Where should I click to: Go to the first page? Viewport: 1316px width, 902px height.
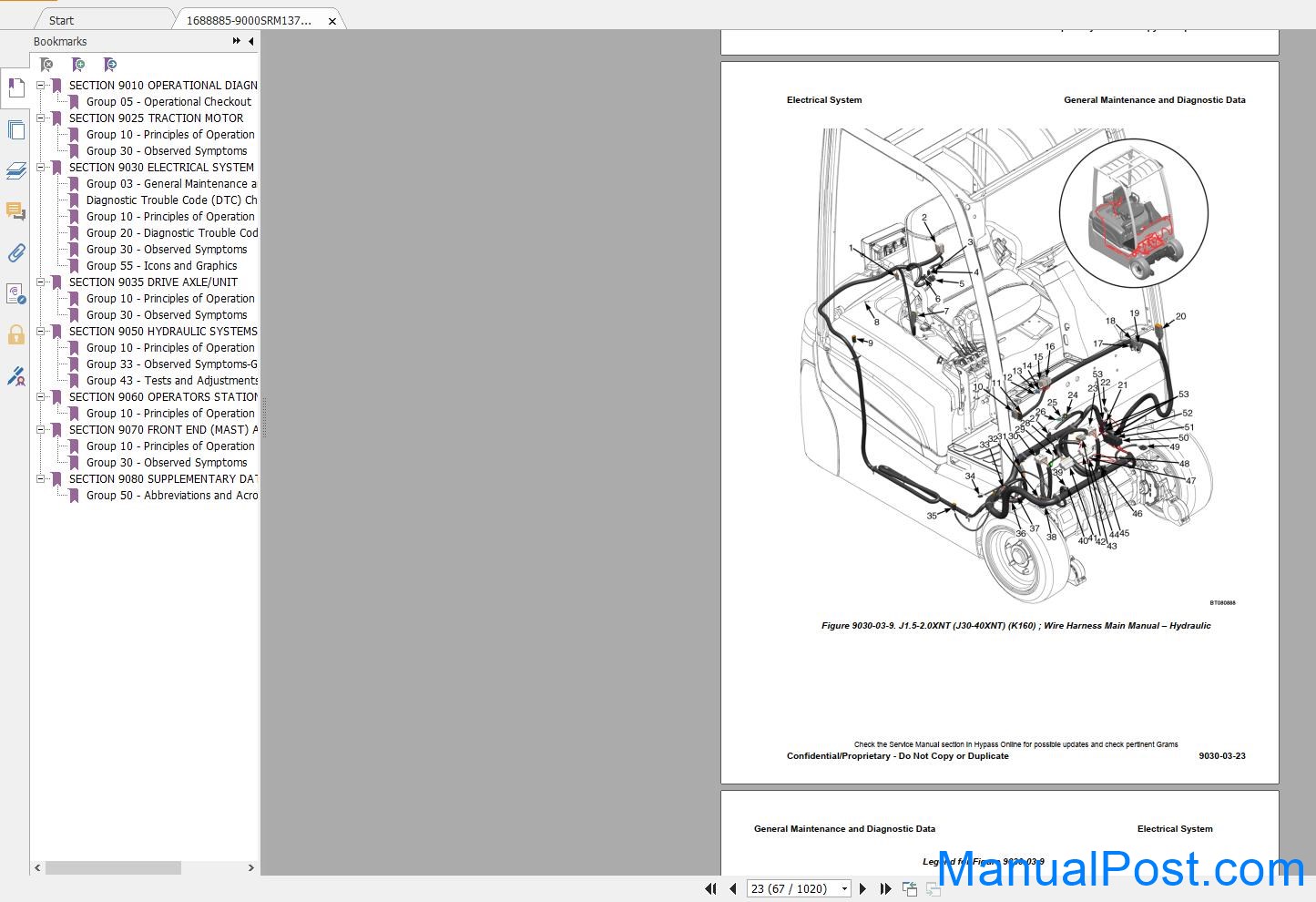pyautogui.click(x=710, y=888)
